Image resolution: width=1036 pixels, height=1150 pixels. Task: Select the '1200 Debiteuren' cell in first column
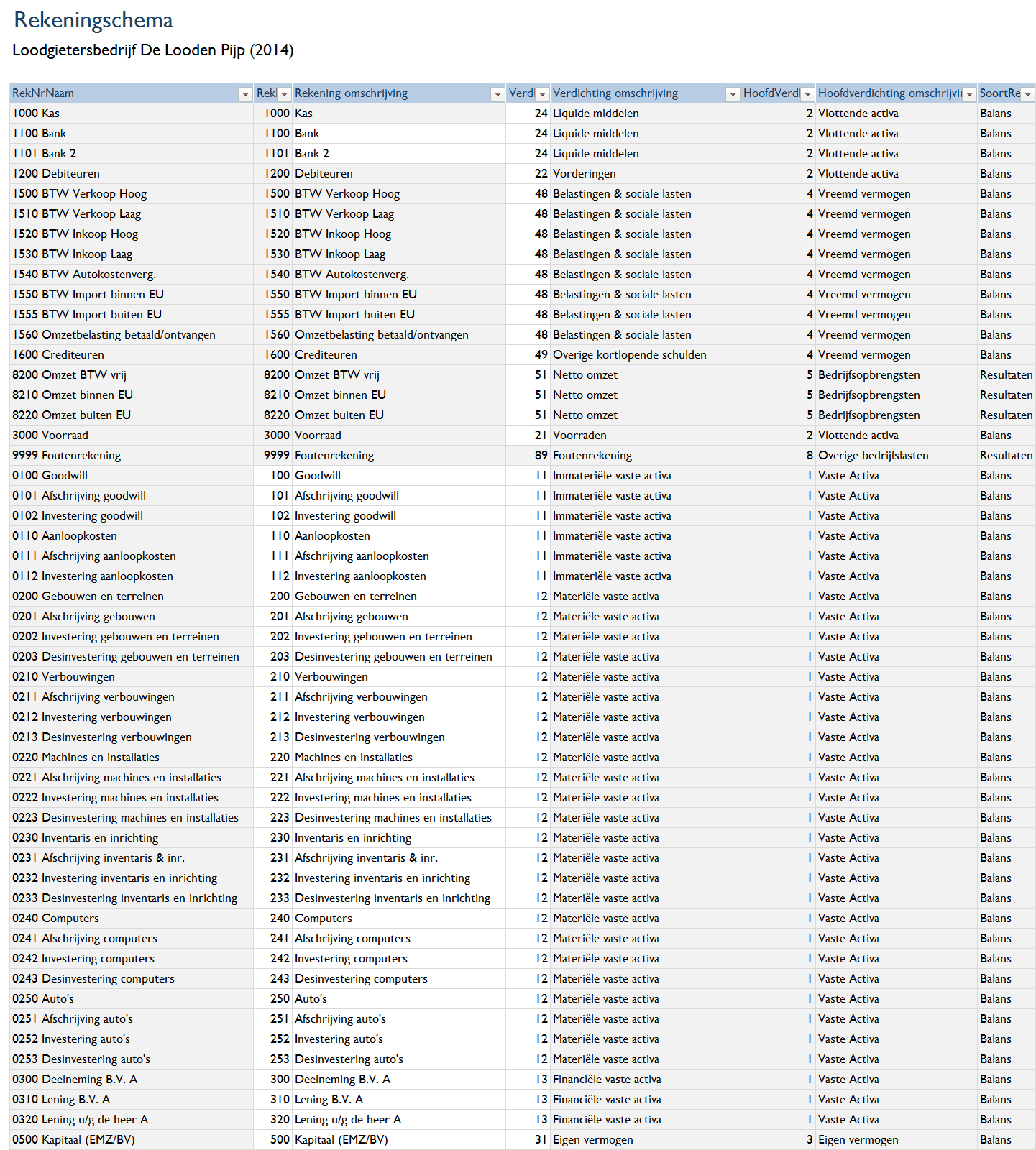(56, 174)
